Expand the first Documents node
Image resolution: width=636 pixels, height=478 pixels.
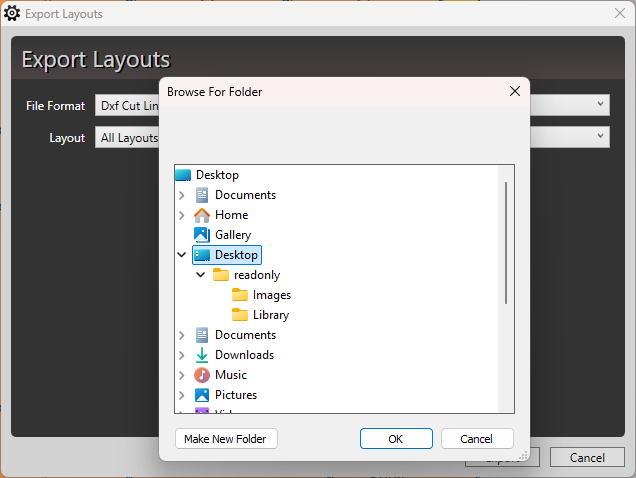[x=182, y=195]
